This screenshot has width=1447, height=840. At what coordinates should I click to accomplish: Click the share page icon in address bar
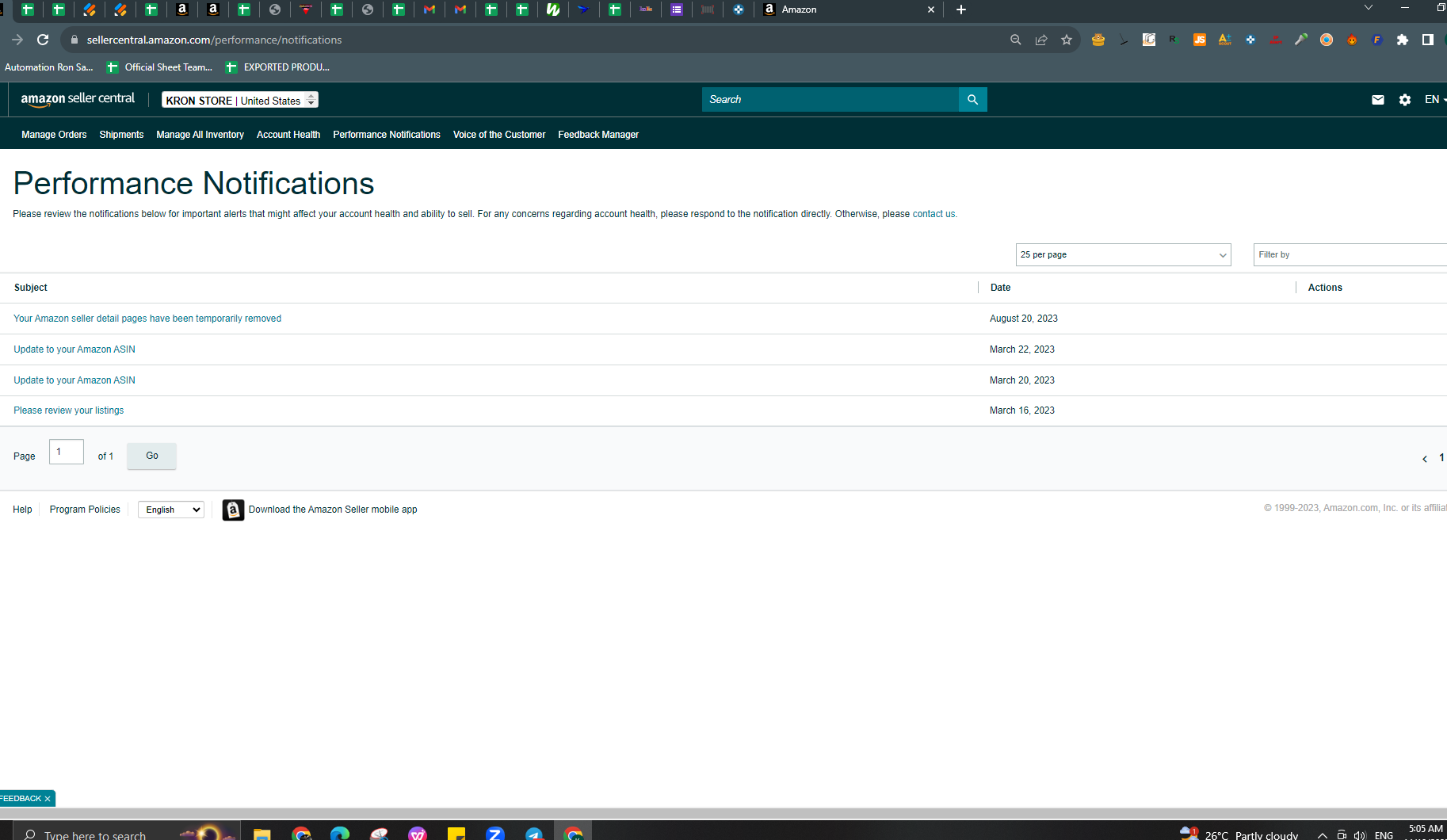click(x=1041, y=40)
